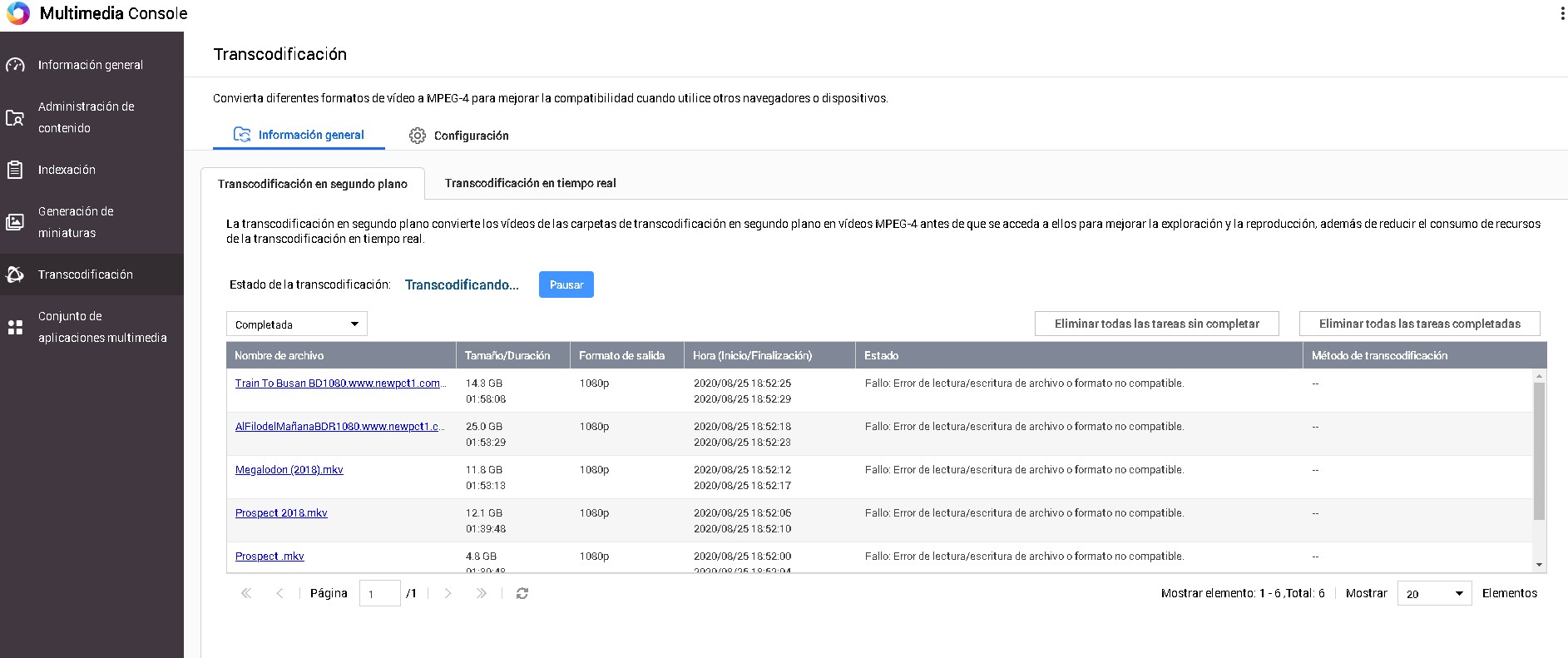The height and width of the screenshot is (658, 1568).
Task: Click the Indexación clipboard icon
Action: coord(15,170)
